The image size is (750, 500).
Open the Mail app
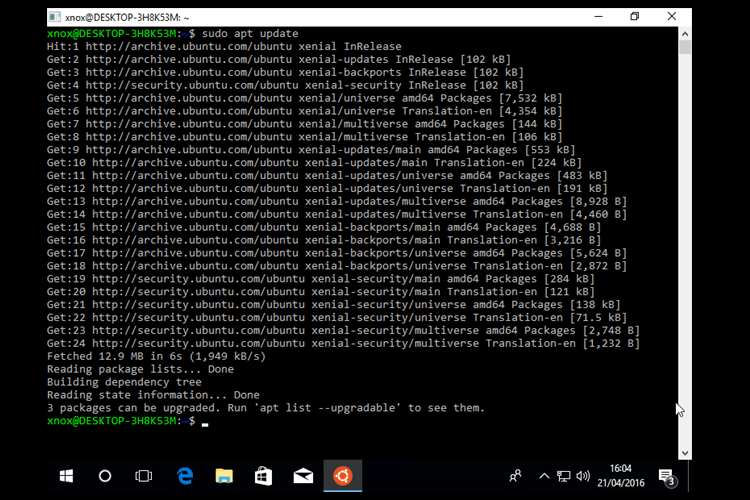303,476
